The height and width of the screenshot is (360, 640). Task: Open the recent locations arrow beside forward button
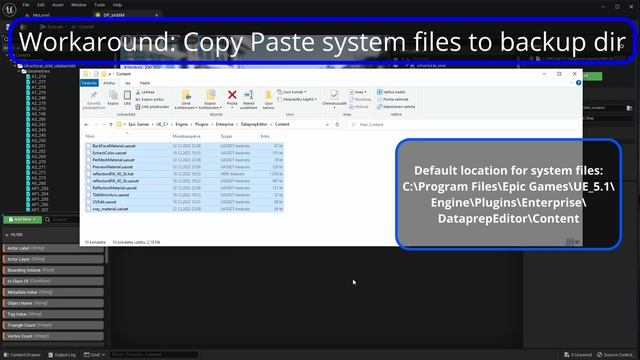click(104, 124)
